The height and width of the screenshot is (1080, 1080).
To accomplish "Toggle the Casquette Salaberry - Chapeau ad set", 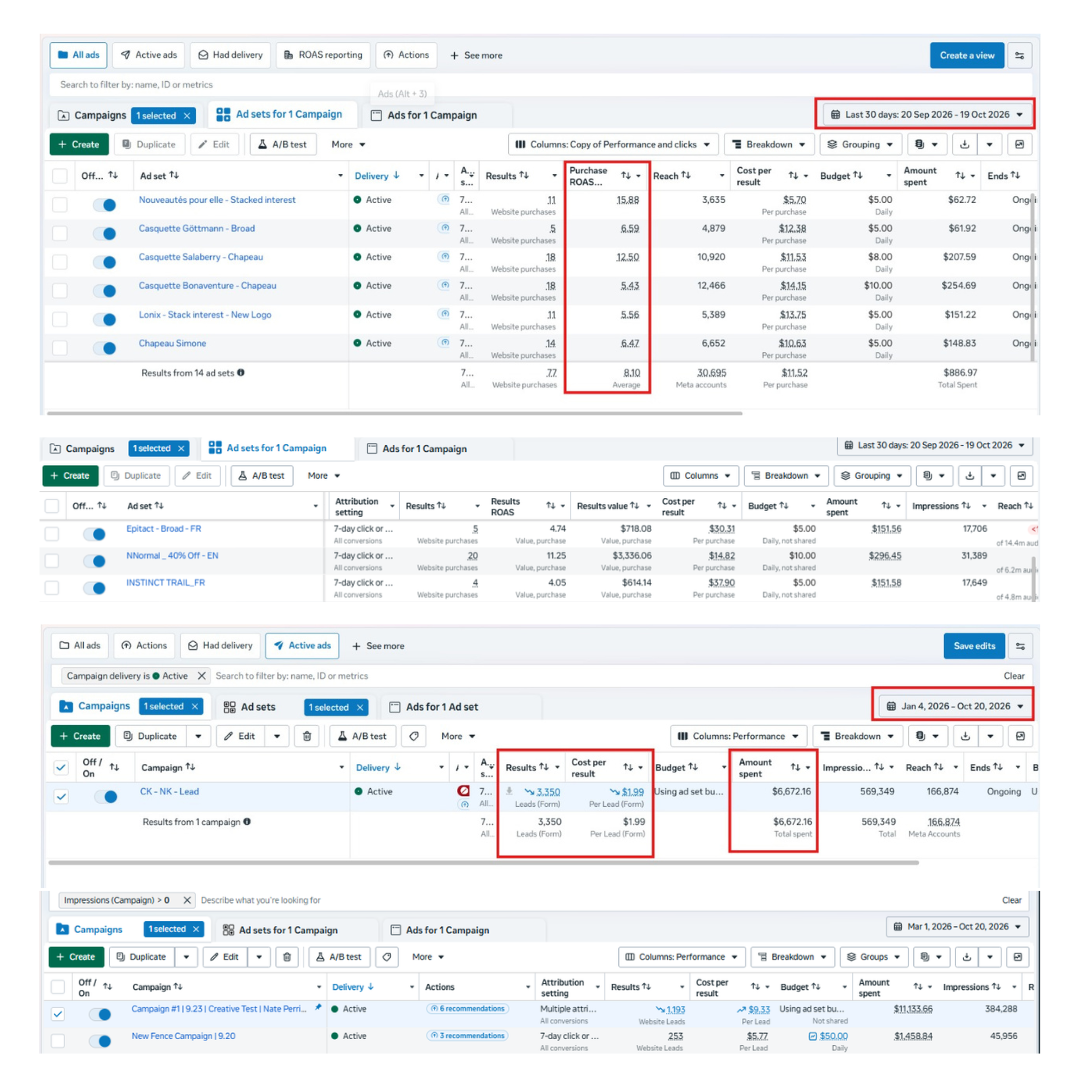I will click(105, 262).
